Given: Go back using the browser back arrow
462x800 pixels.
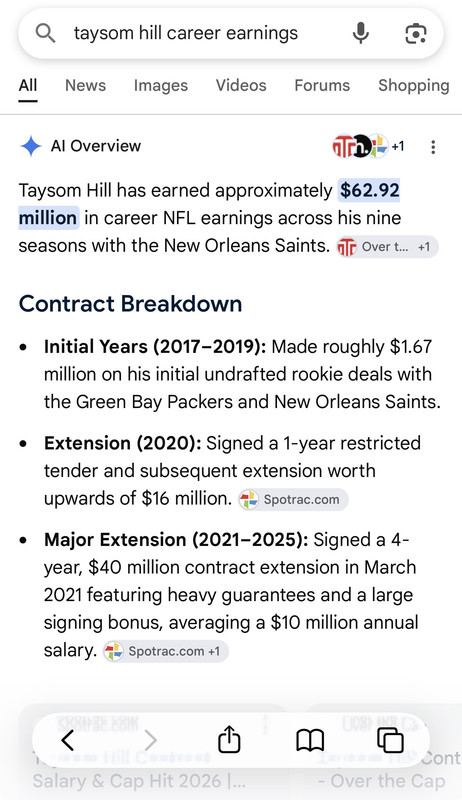Looking at the screenshot, I should 67,740.
